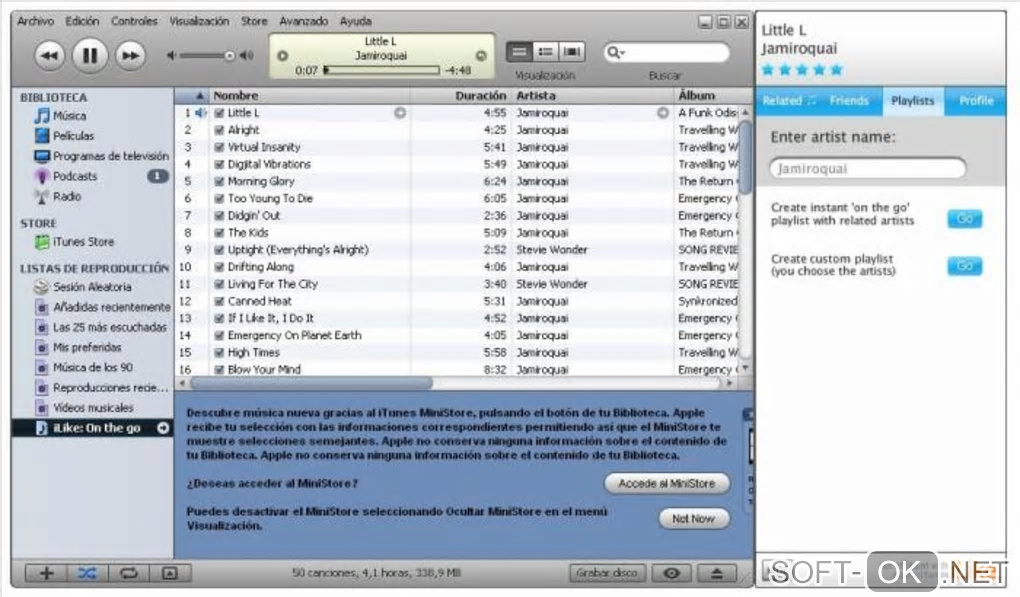Uncheck the Virtual Insanity checkbox
Image resolution: width=1020 pixels, height=597 pixels.
(219, 147)
